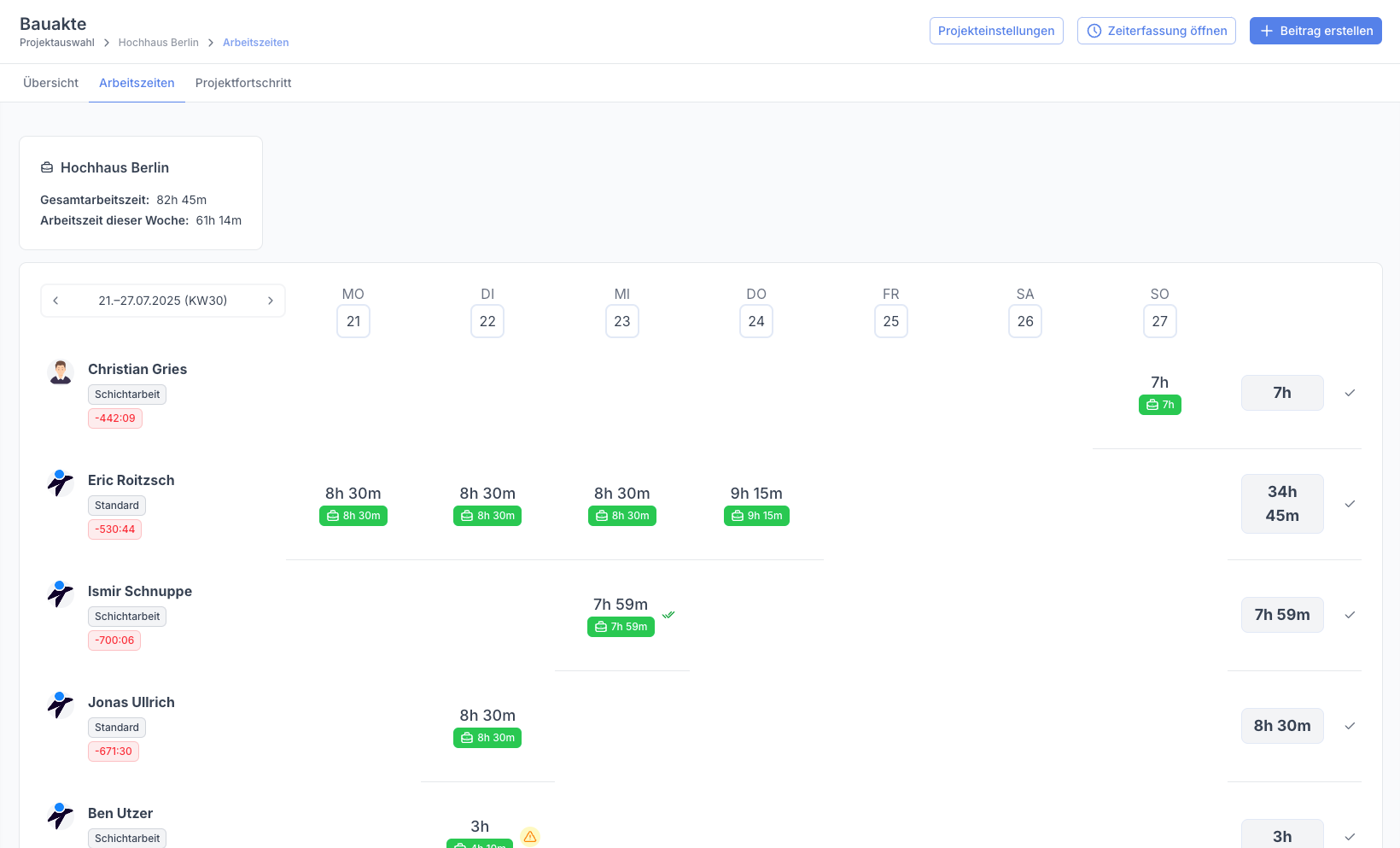Click warning icon in Ben Utzer row
This screenshot has width=1400, height=848.
point(530,836)
